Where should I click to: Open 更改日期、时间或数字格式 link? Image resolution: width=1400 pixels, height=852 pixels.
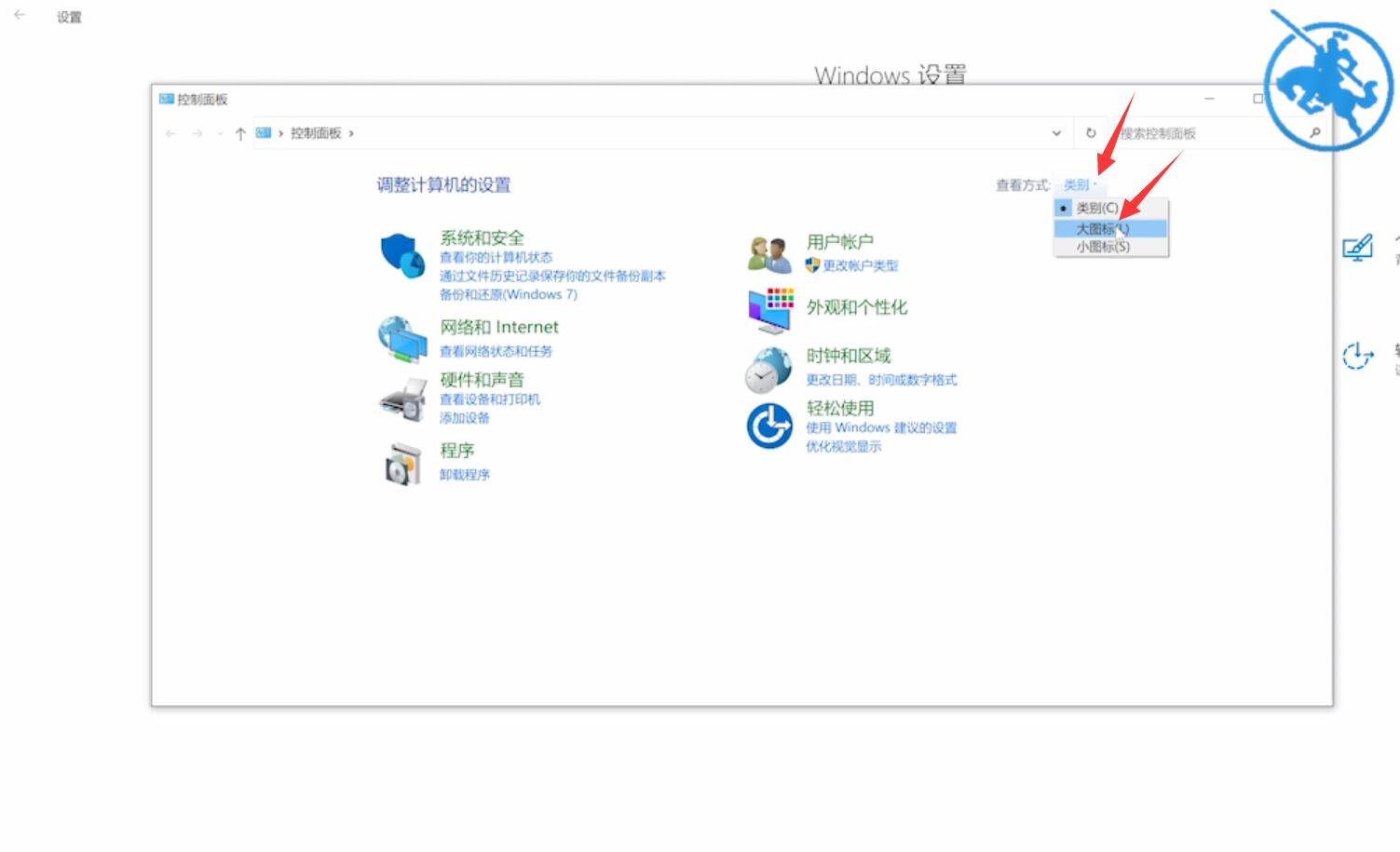pyautogui.click(x=881, y=380)
